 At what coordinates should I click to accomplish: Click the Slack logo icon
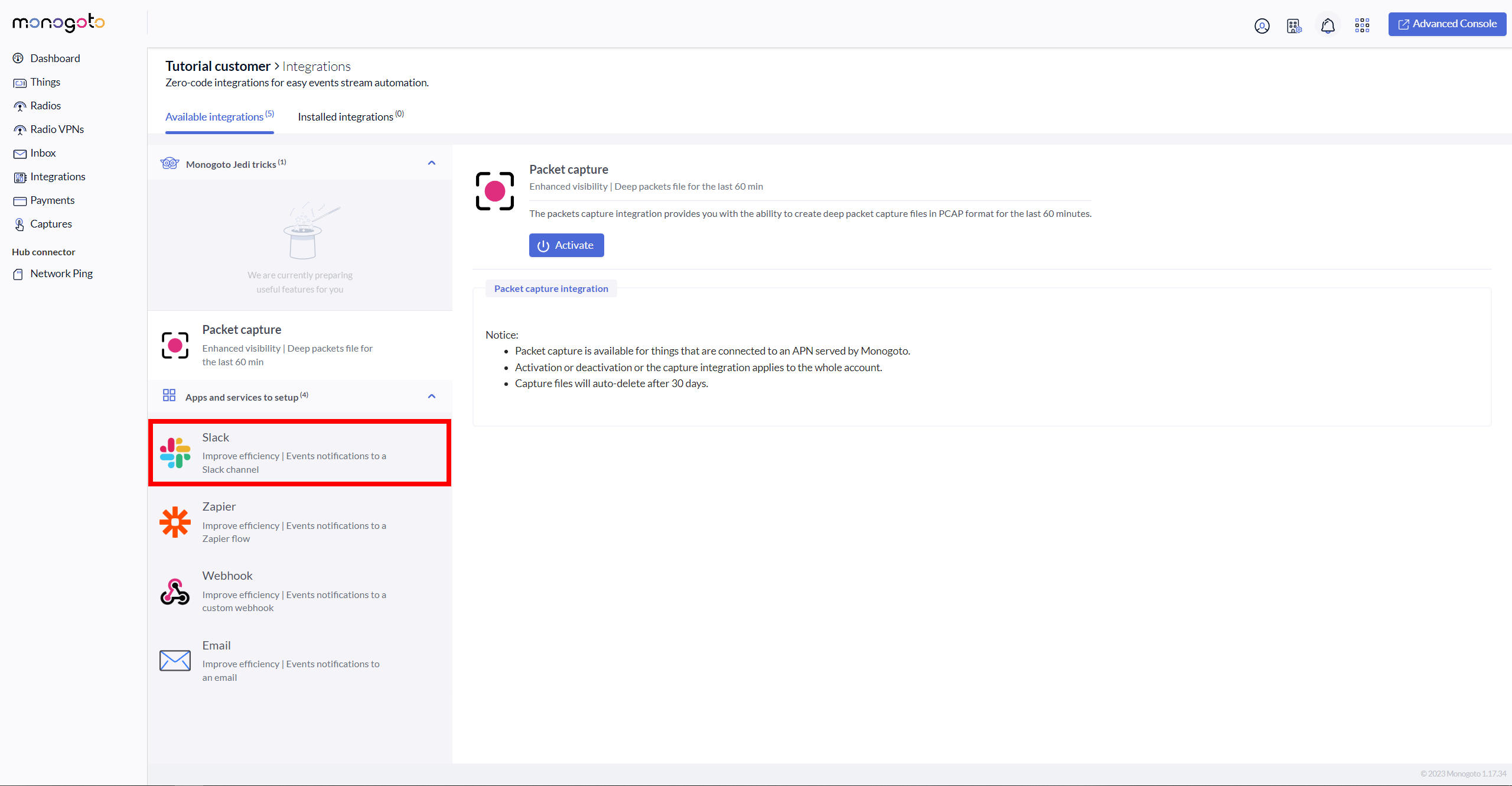(175, 453)
